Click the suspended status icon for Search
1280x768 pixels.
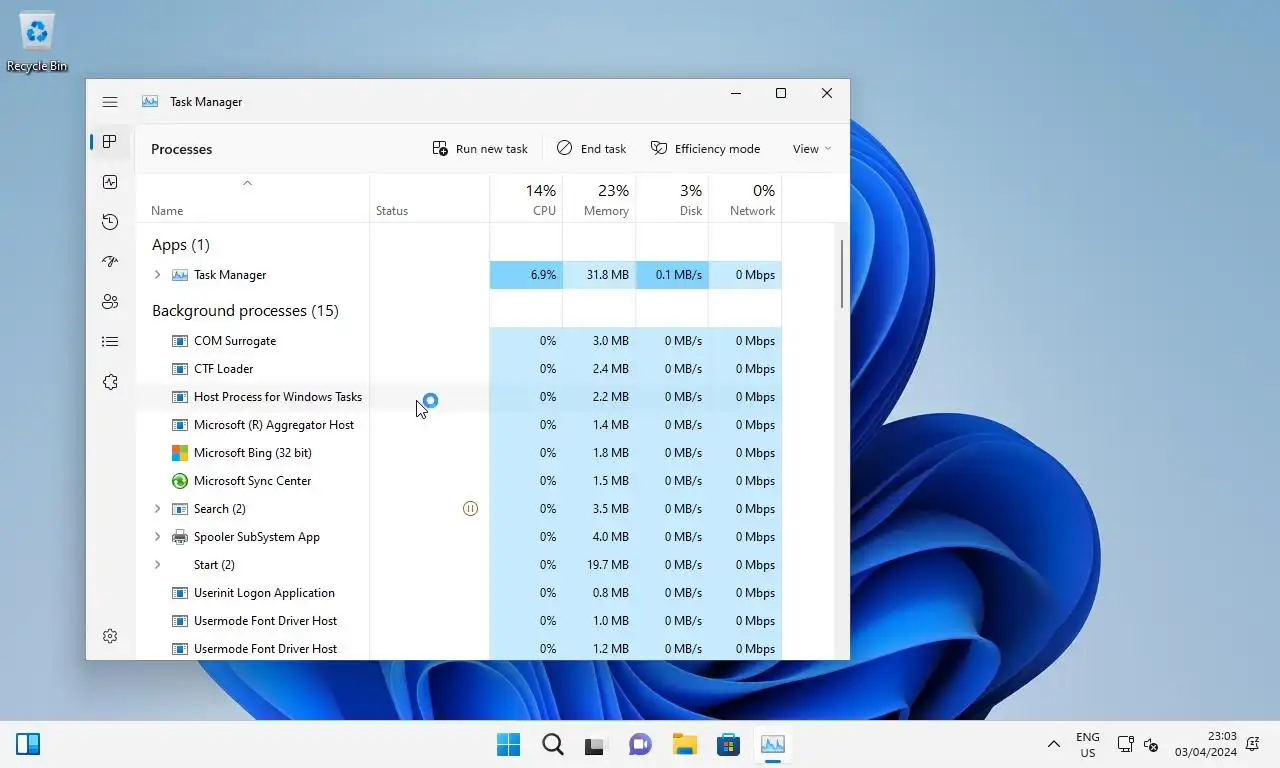pyautogui.click(x=470, y=509)
